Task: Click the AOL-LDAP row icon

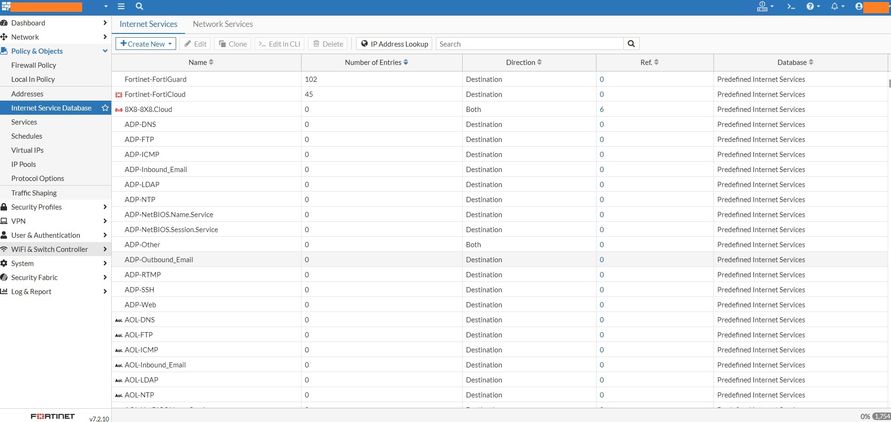Action: (119, 380)
